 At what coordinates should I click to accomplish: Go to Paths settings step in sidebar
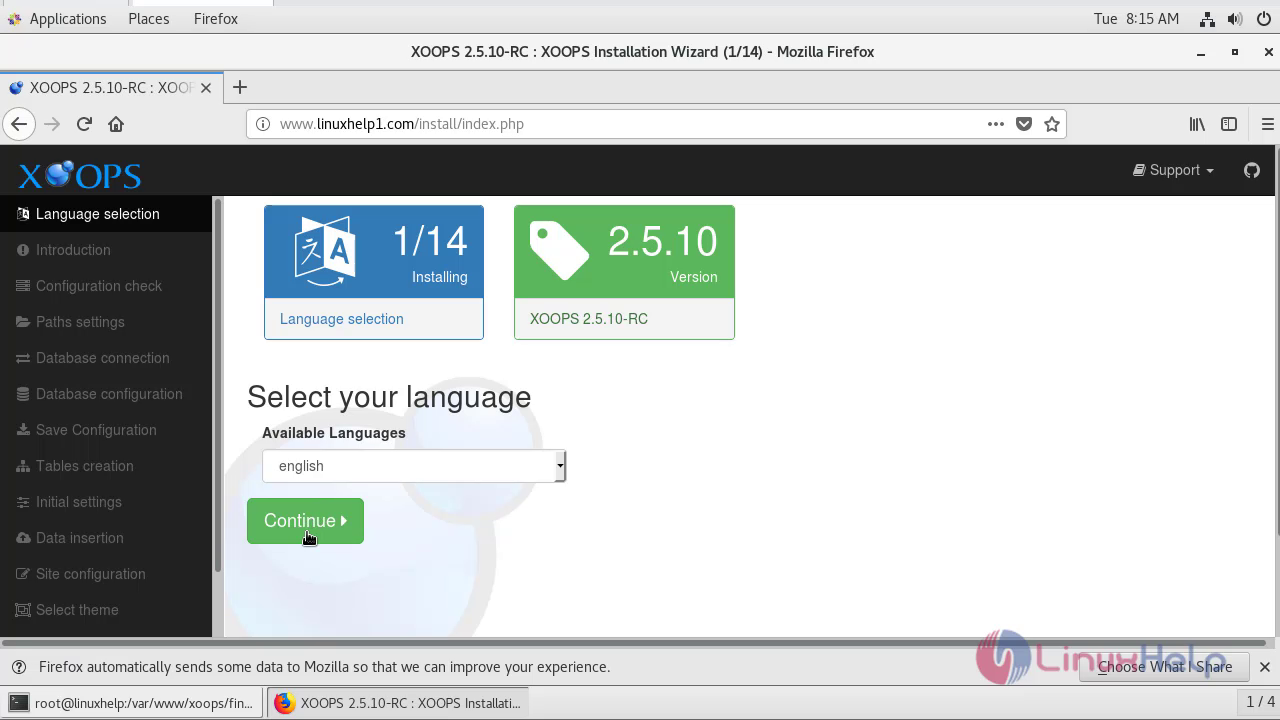tap(106, 322)
